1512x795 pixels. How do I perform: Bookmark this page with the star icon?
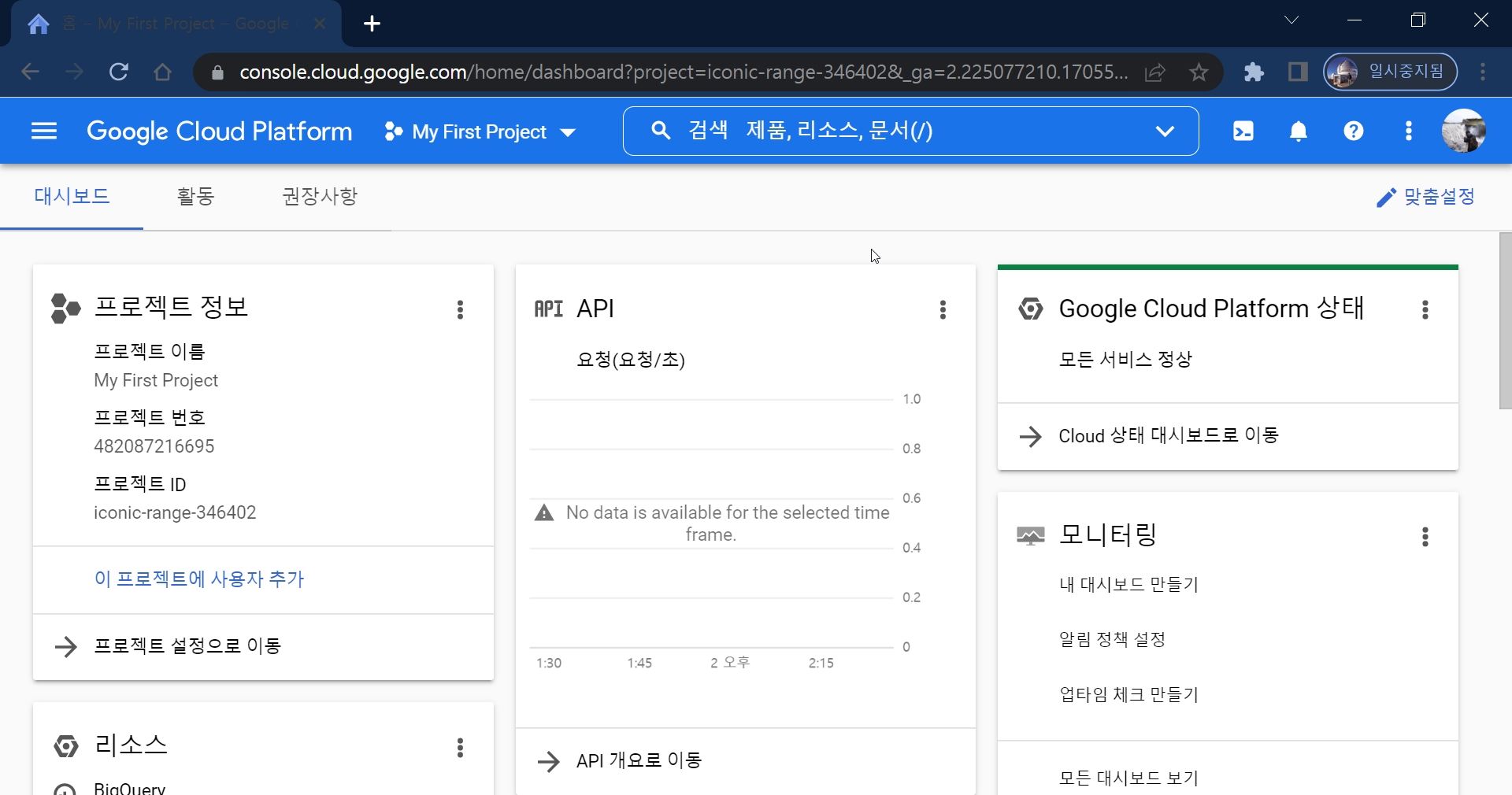(x=1199, y=73)
